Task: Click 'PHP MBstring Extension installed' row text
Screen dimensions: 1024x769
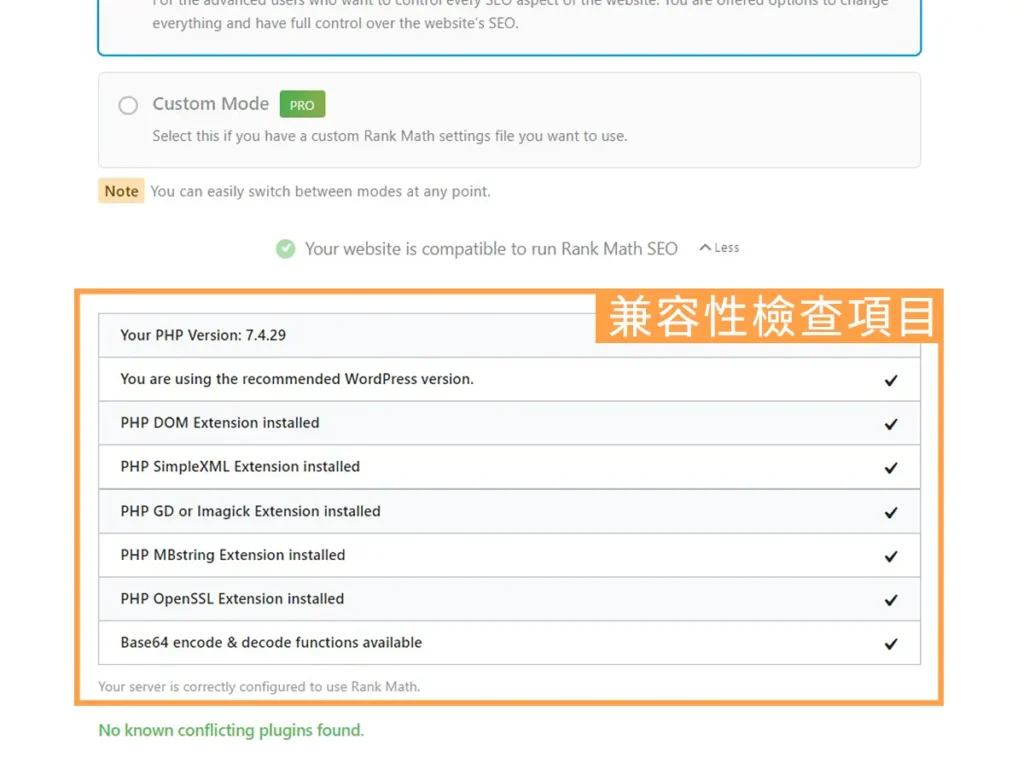Action: click(233, 554)
